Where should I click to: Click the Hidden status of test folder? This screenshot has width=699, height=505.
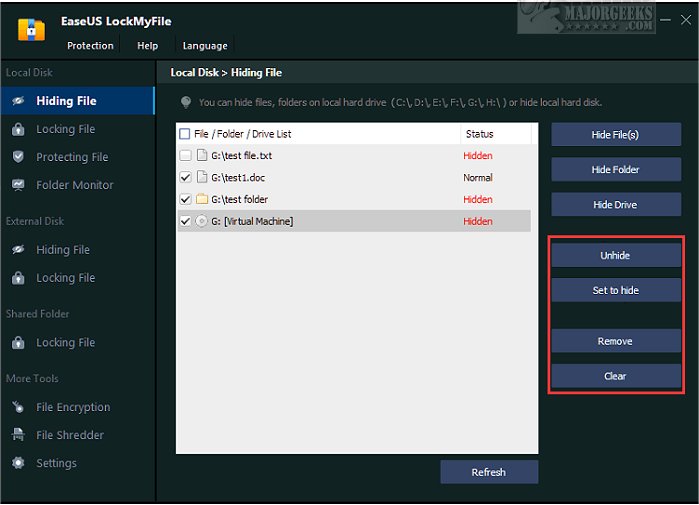point(478,199)
